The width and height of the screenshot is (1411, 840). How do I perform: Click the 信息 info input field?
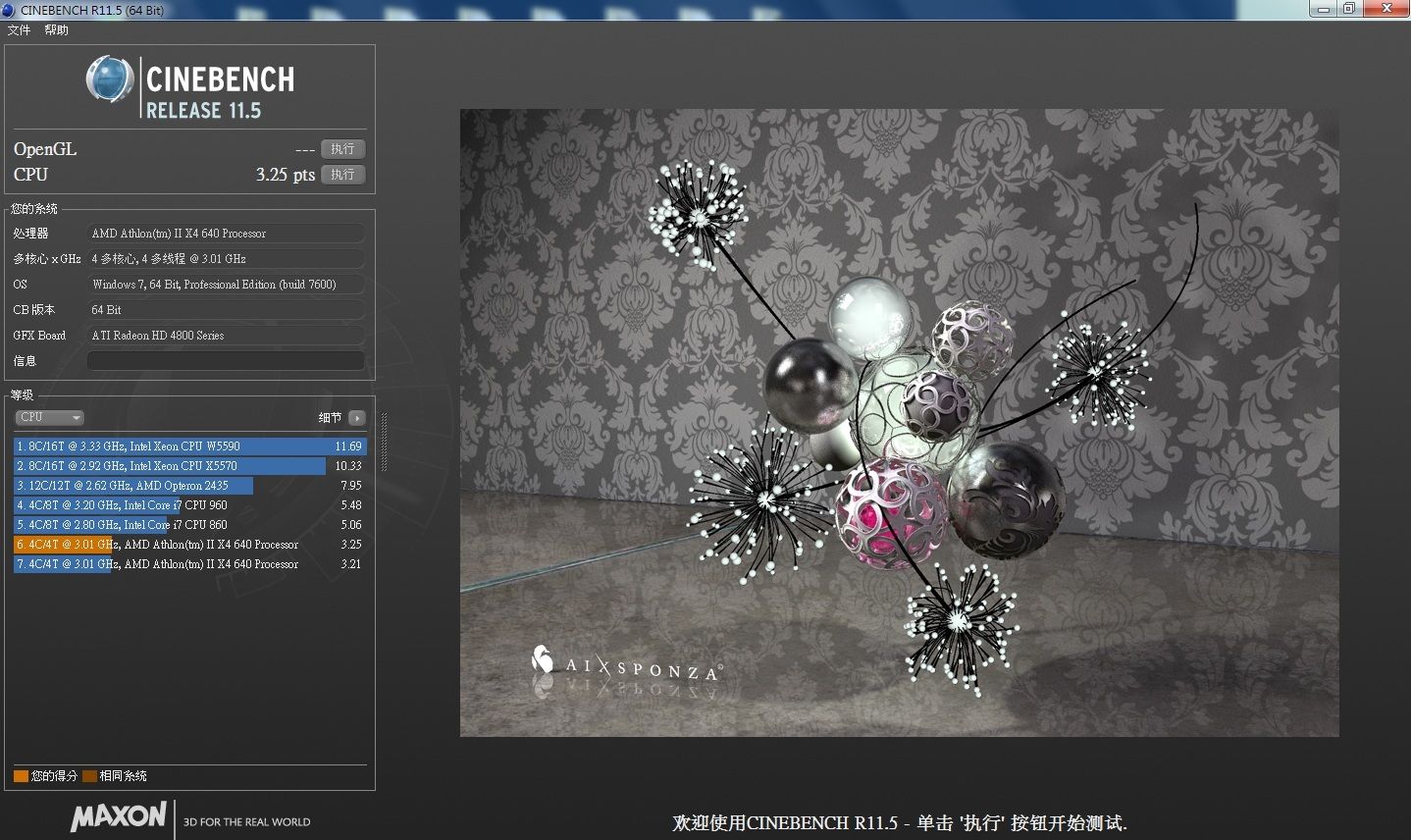[x=226, y=361]
